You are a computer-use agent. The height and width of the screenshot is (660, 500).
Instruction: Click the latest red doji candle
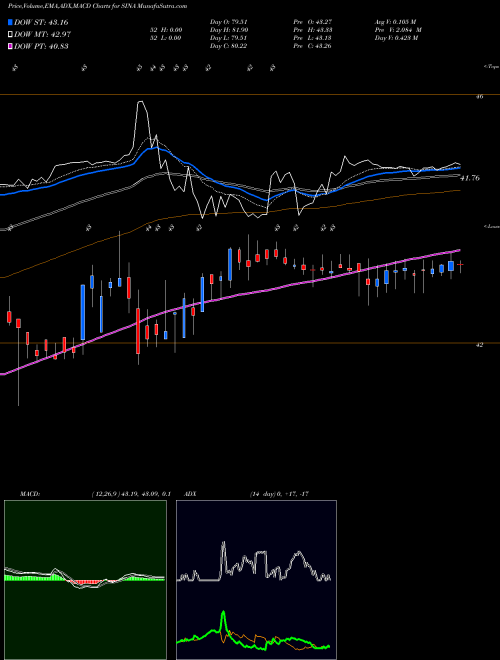click(460, 265)
